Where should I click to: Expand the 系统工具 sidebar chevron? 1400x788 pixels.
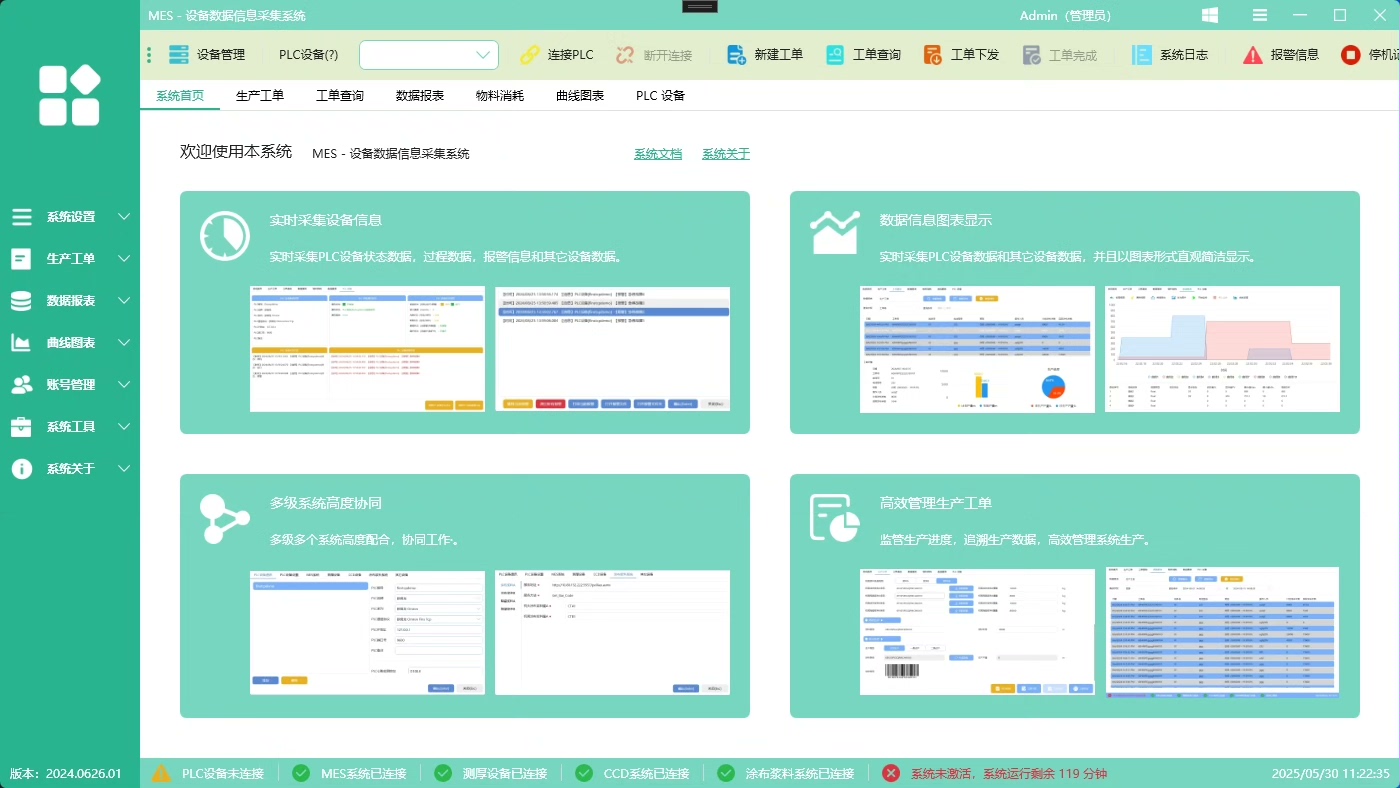124,427
